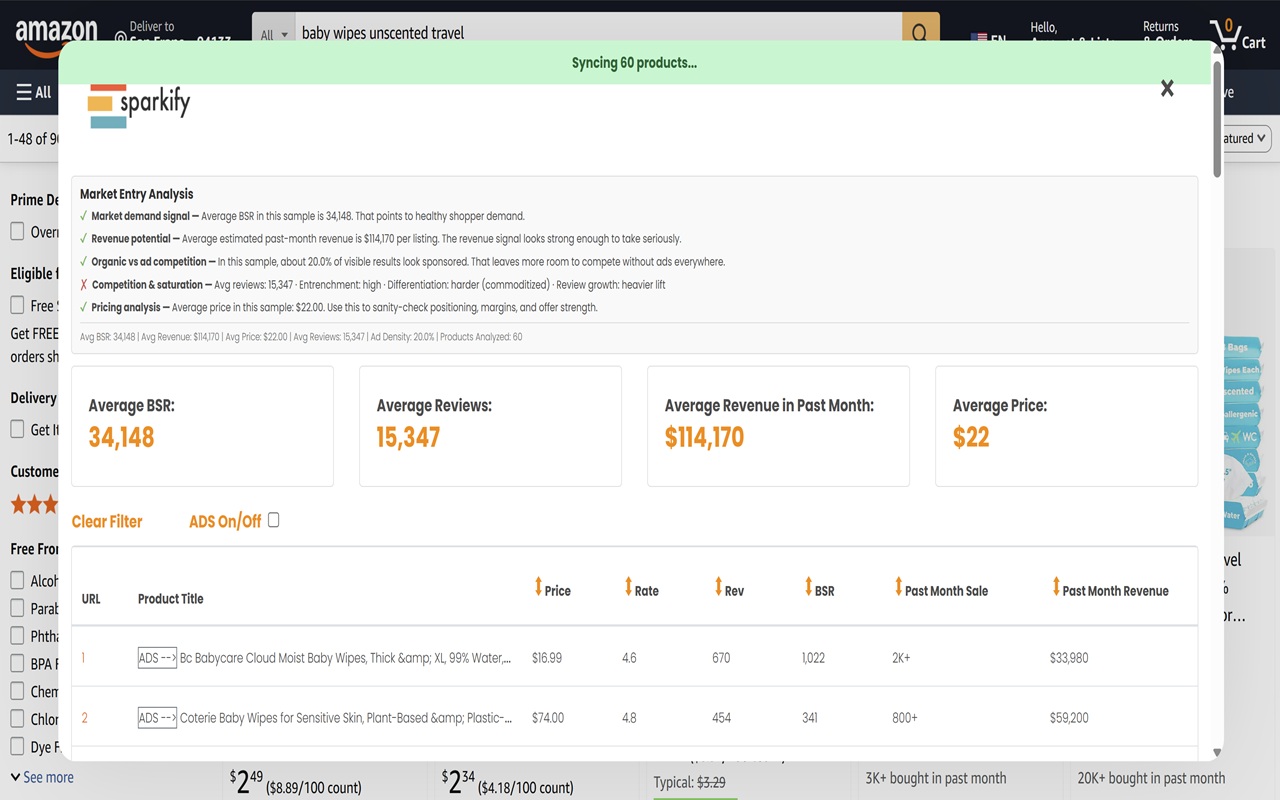Screen dimensions: 1280x800
Task: Check the Alcohol free-from checkbox
Action: click(x=17, y=580)
